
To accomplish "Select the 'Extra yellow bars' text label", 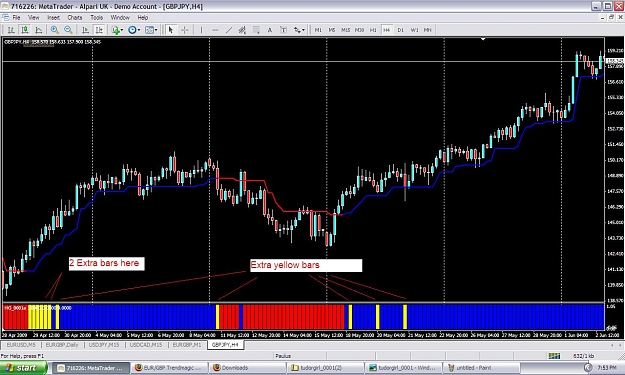I will coord(306,265).
